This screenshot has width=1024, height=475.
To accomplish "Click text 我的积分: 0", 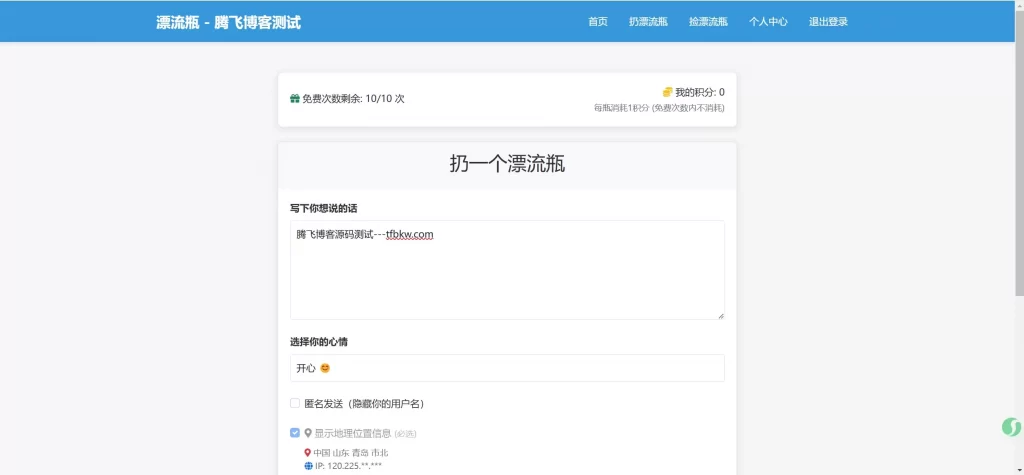I will point(699,92).
